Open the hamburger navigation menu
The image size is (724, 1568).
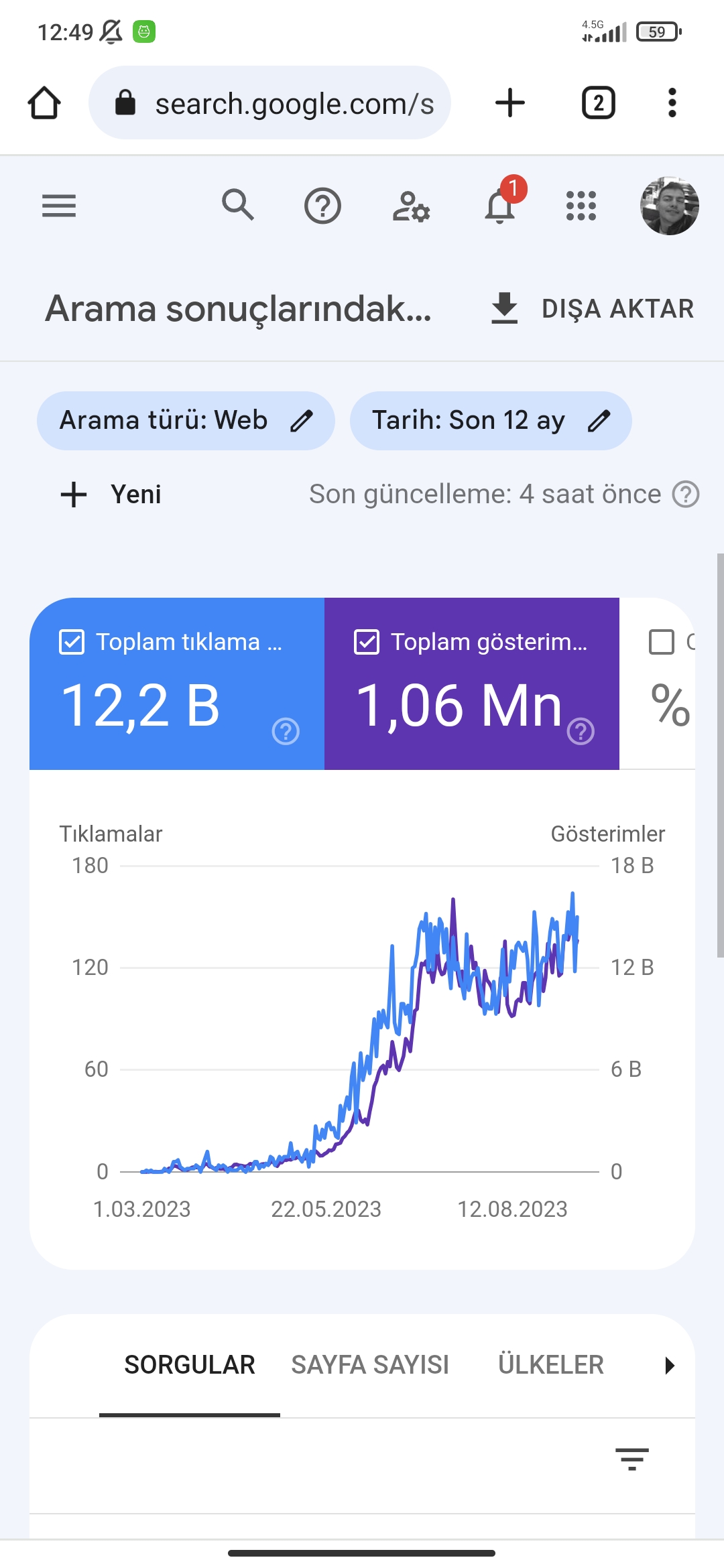pos(59,206)
